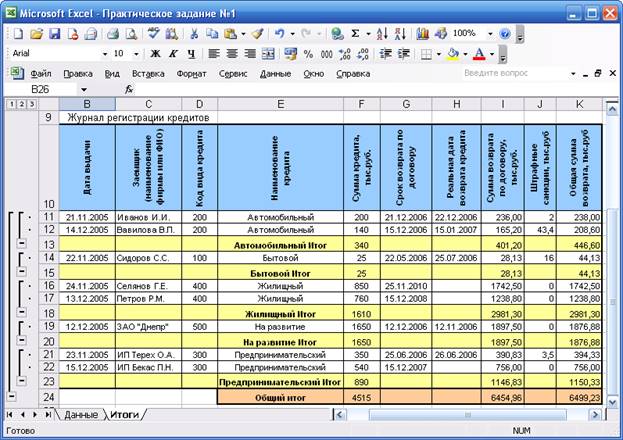Collapse the overall outline at row 24

click(x=12, y=396)
